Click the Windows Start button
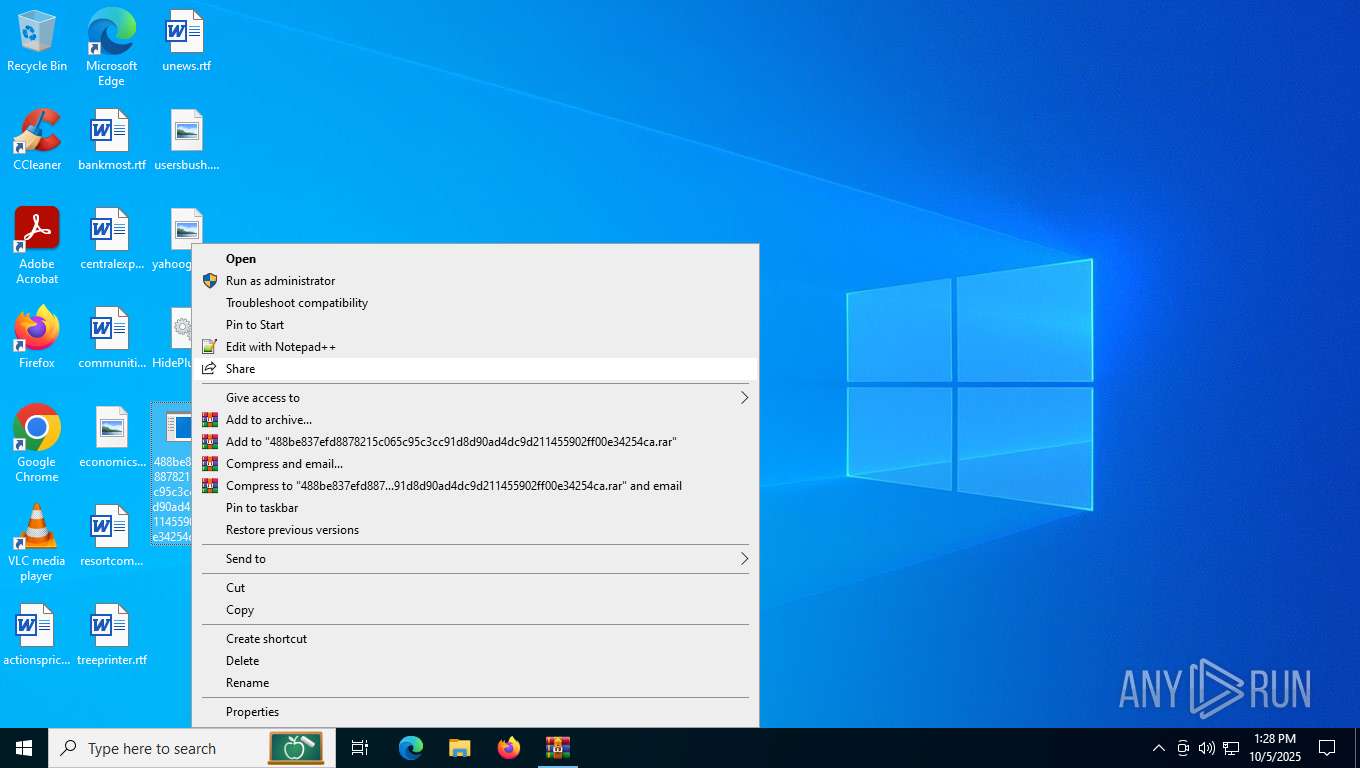The height and width of the screenshot is (768, 1360). click(24, 748)
